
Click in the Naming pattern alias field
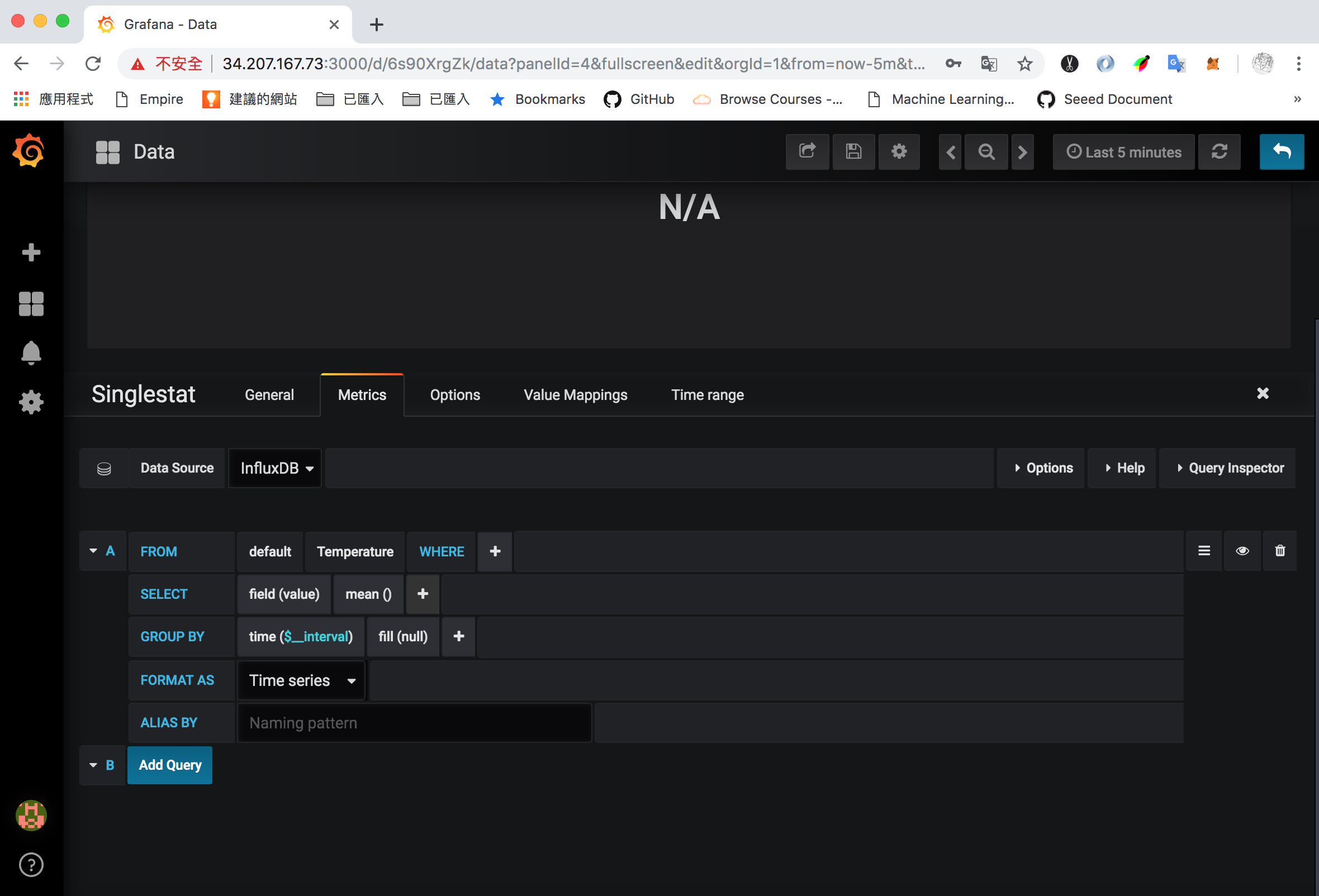click(x=414, y=723)
